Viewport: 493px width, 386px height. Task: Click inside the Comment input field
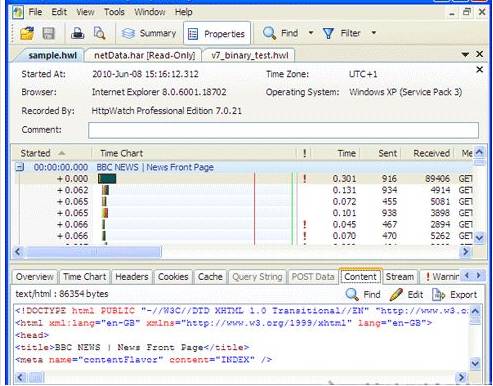tap(283, 130)
